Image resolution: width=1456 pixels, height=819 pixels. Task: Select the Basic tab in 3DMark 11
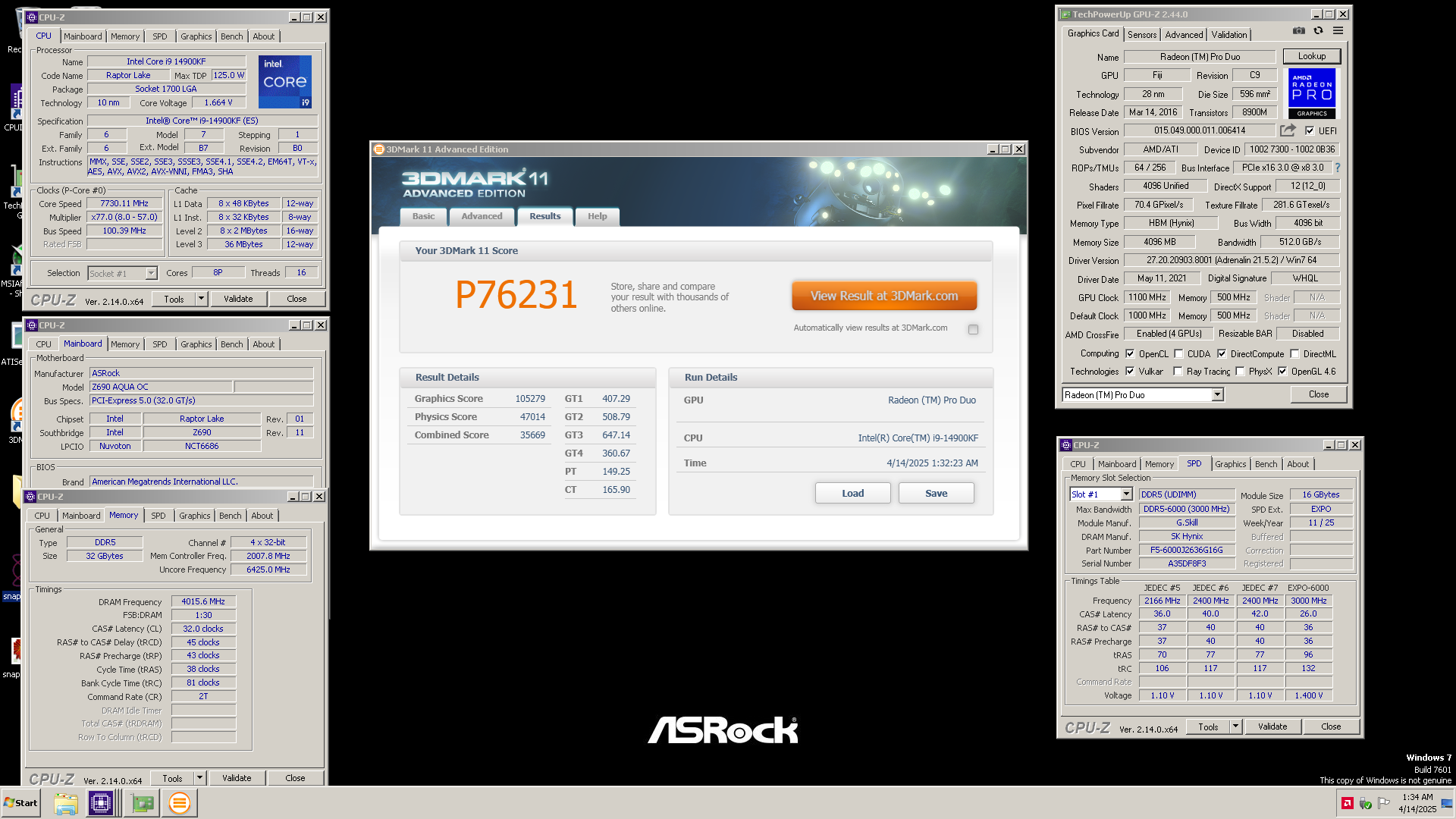[x=423, y=216]
